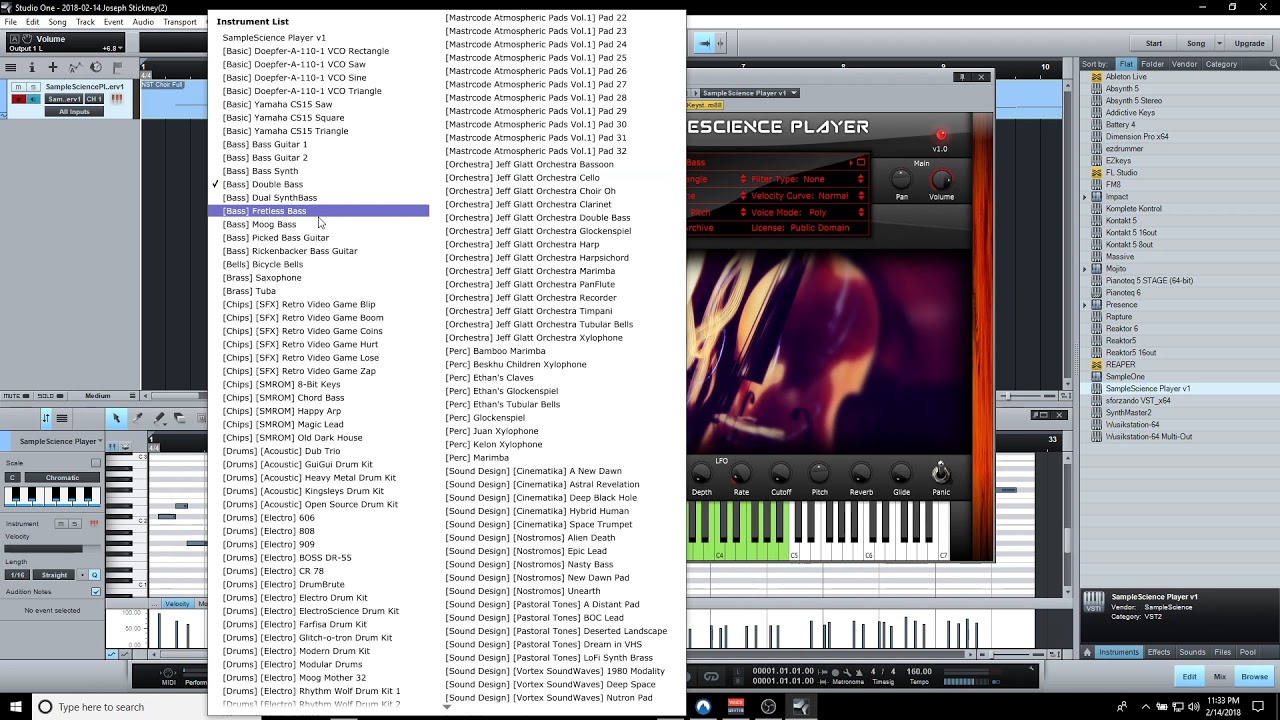Select the arrow tool in editor
This screenshot has height=720, width=1280.
(117, 418)
